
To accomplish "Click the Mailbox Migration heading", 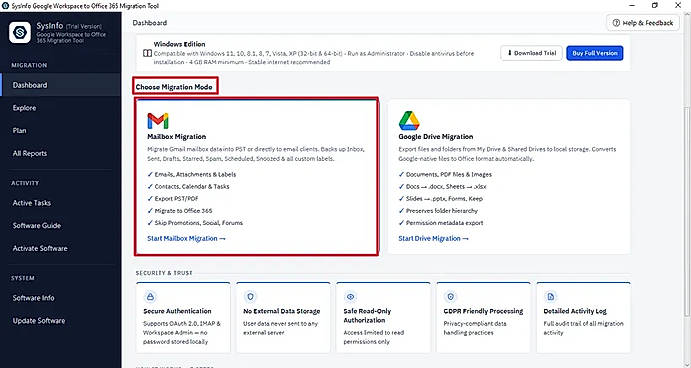I will pyautogui.click(x=177, y=137).
